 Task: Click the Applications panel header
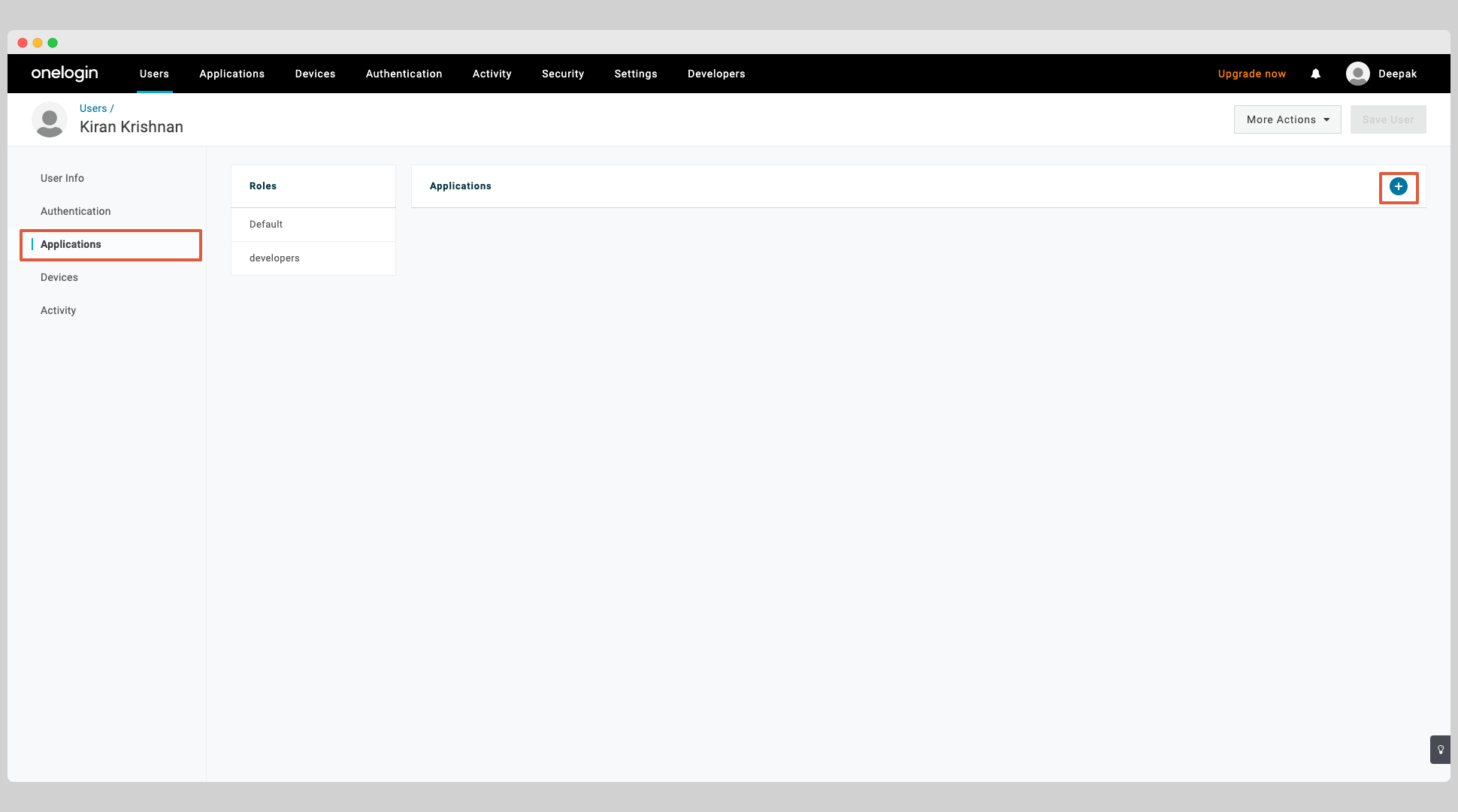tap(460, 186)
